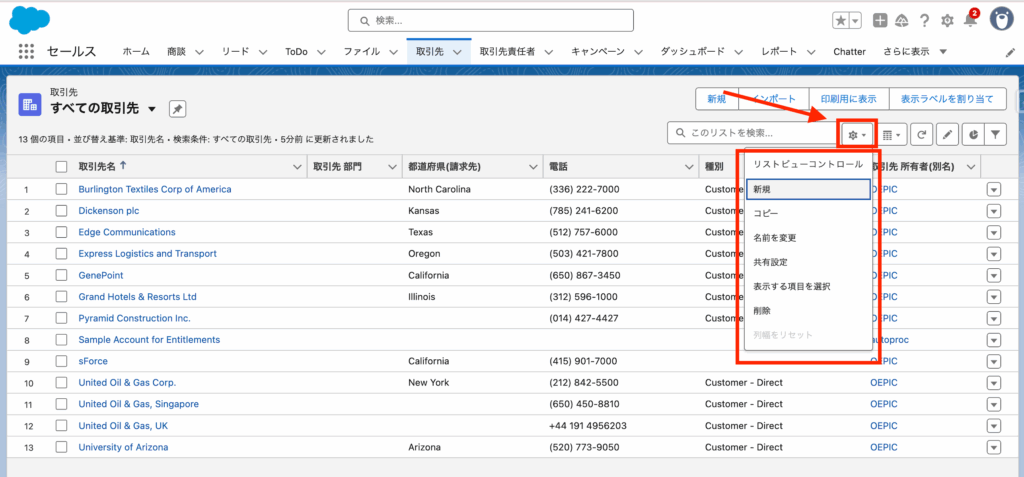Open the リード tab dropdown chevron

(x=263, y=52)
